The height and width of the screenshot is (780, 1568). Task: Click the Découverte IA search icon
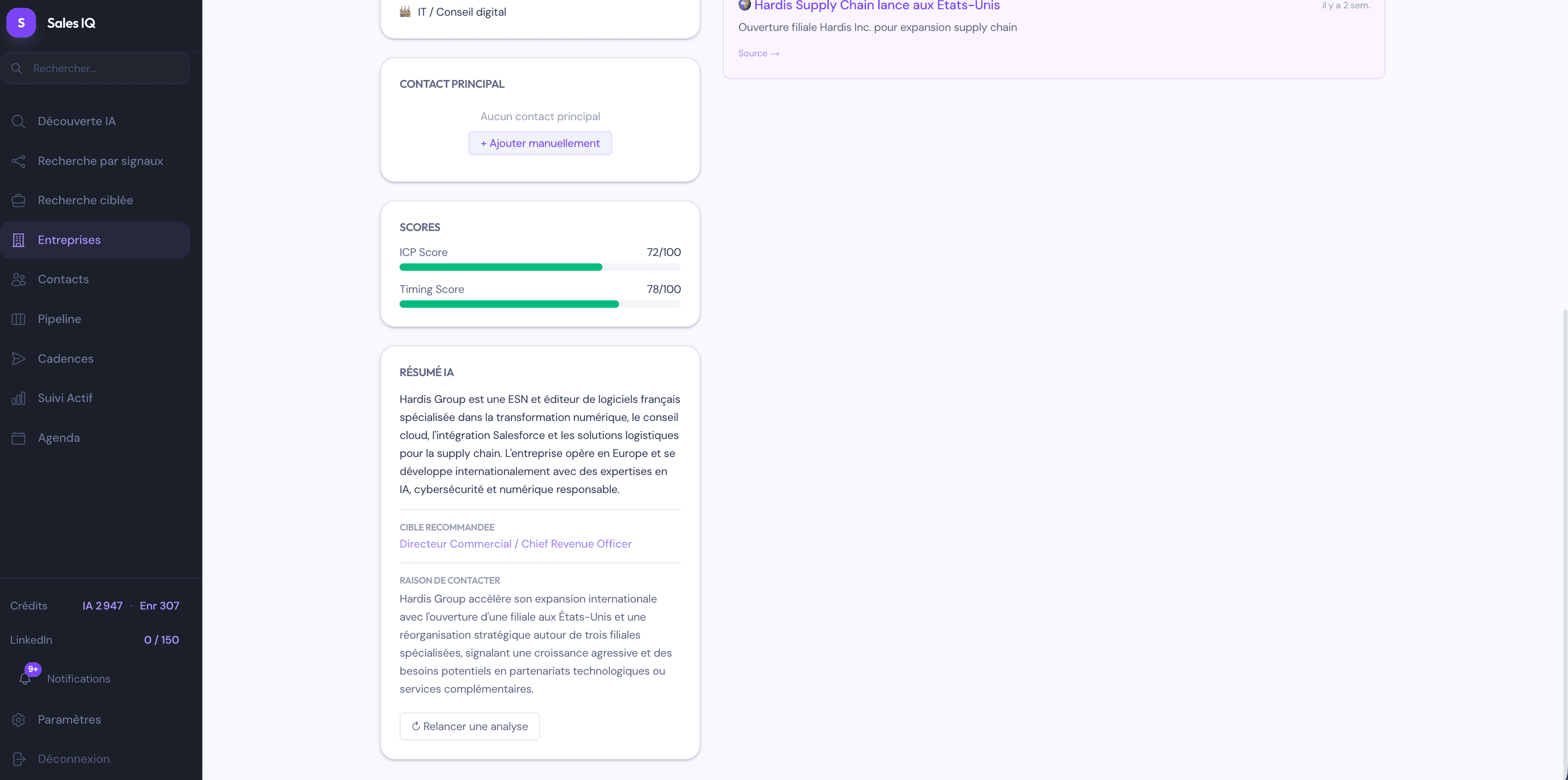pyautogui.click(x=18, y=121)
